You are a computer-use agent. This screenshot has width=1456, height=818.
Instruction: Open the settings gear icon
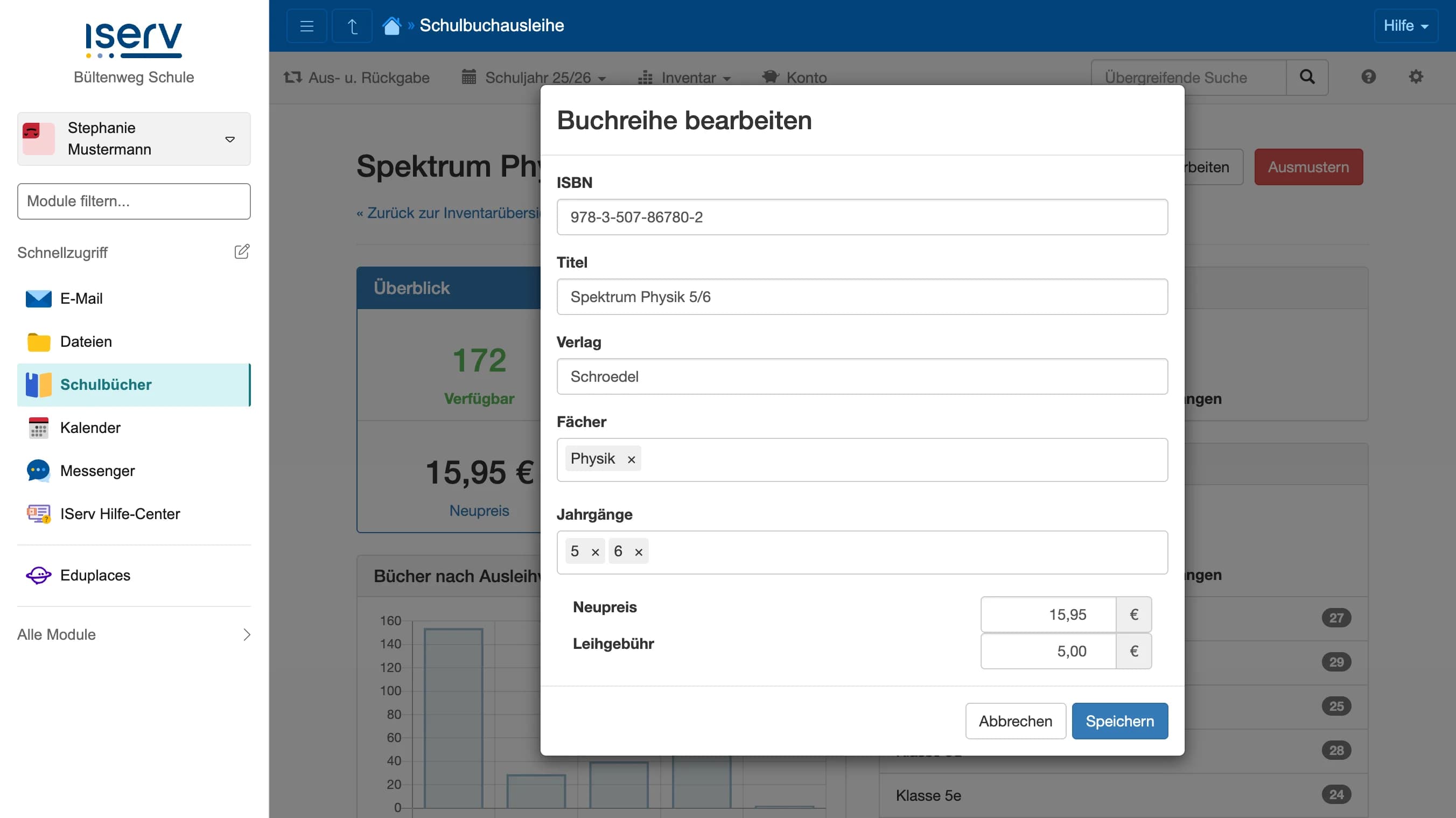click(1416, 77)
